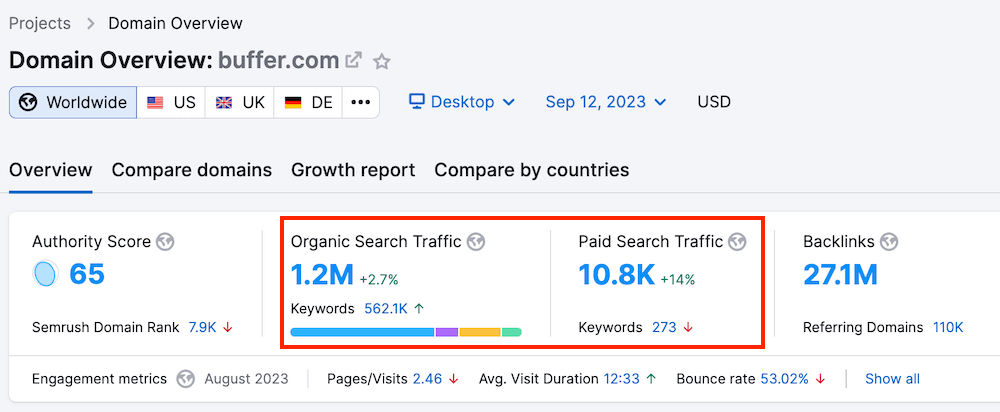1000x412 pixels.
Task: Switch database to US
Action: (171, 102)
